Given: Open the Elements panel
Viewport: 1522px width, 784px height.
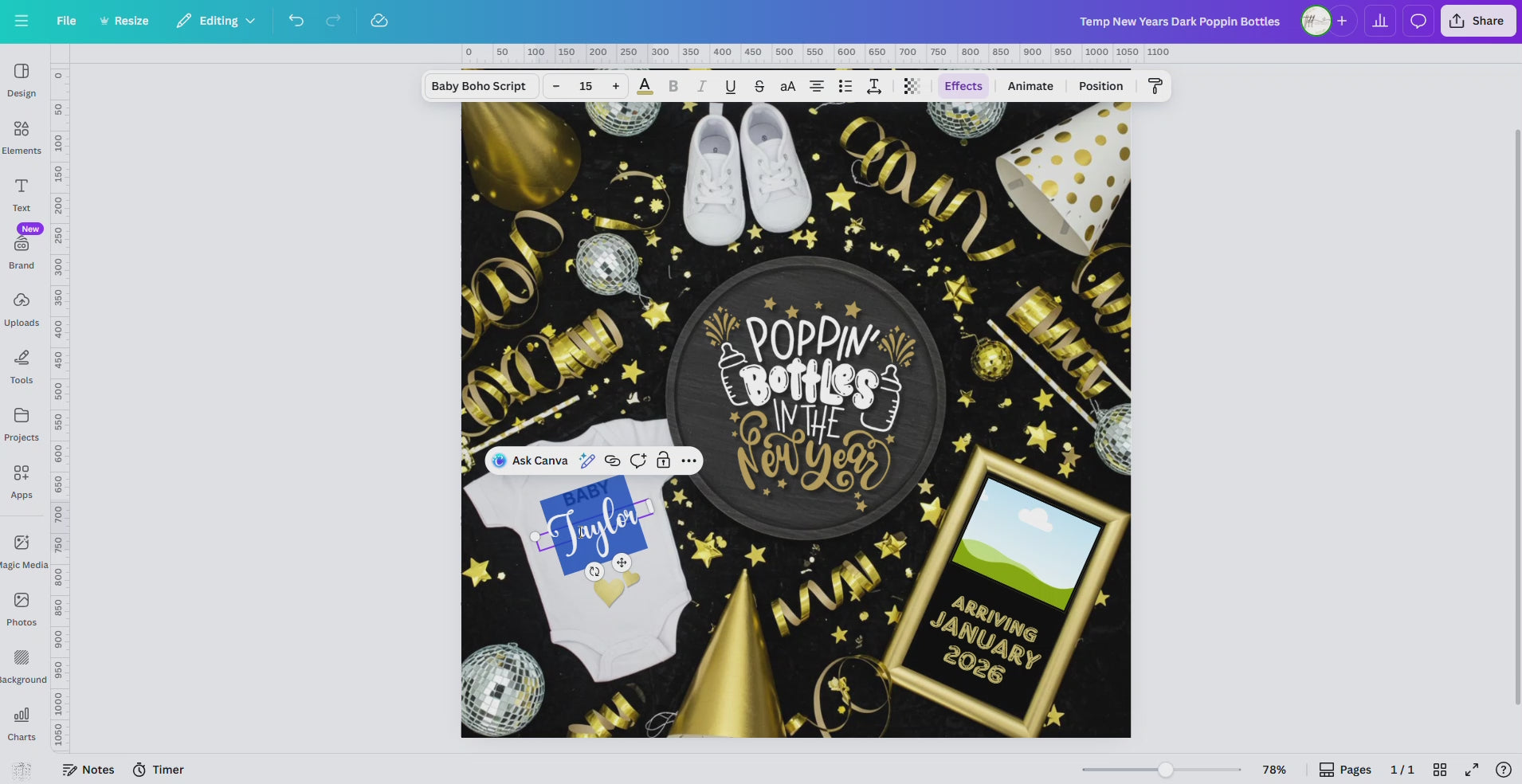Looking at the screenshot, I should coord(21,136).
